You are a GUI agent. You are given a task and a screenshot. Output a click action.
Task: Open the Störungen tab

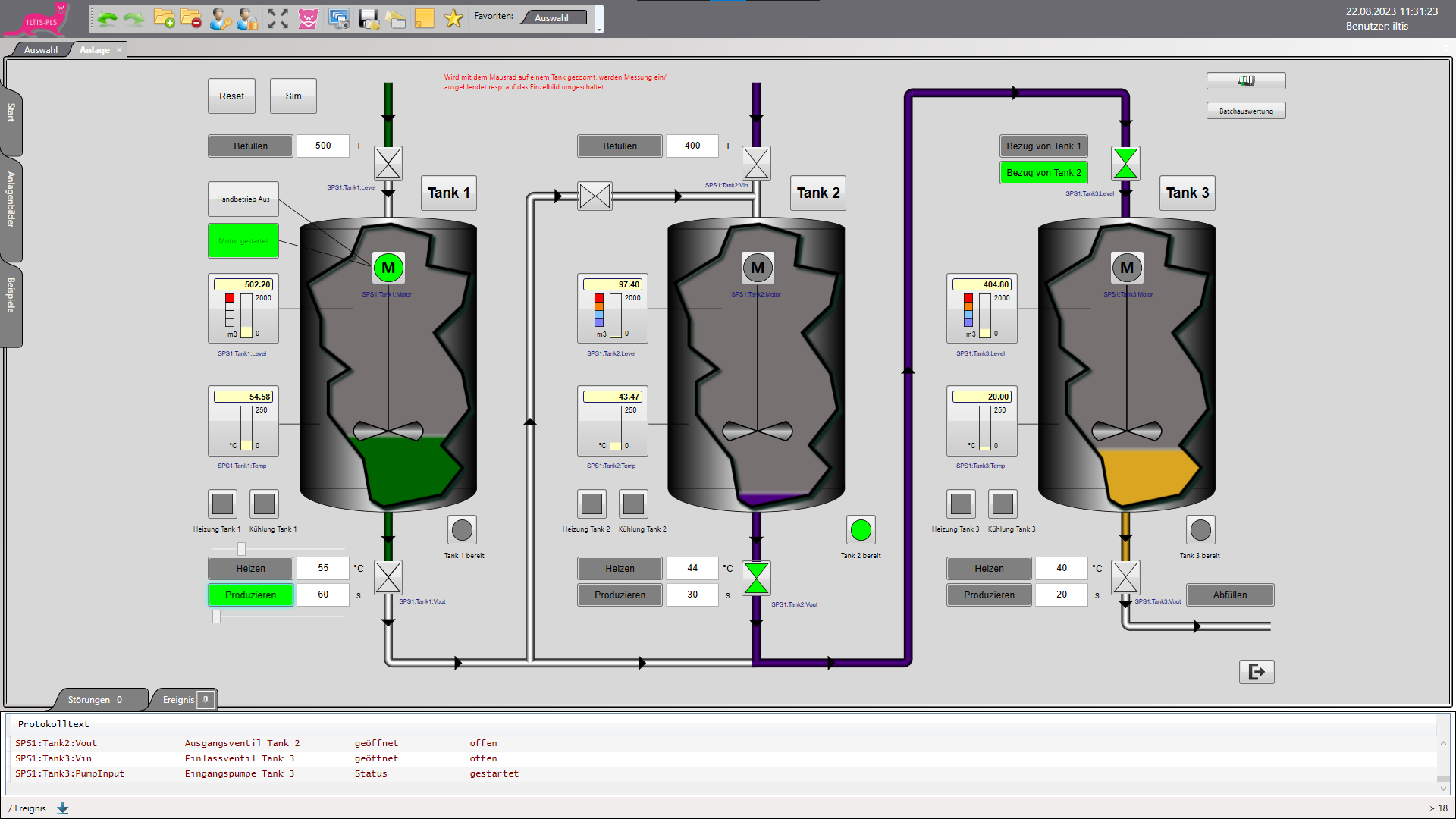pyautogui.click(x=94, y=700)
